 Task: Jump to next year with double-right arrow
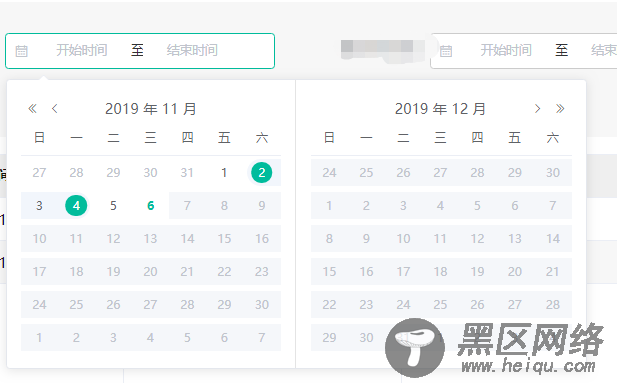pyautogui.click(x=560, y=108)
